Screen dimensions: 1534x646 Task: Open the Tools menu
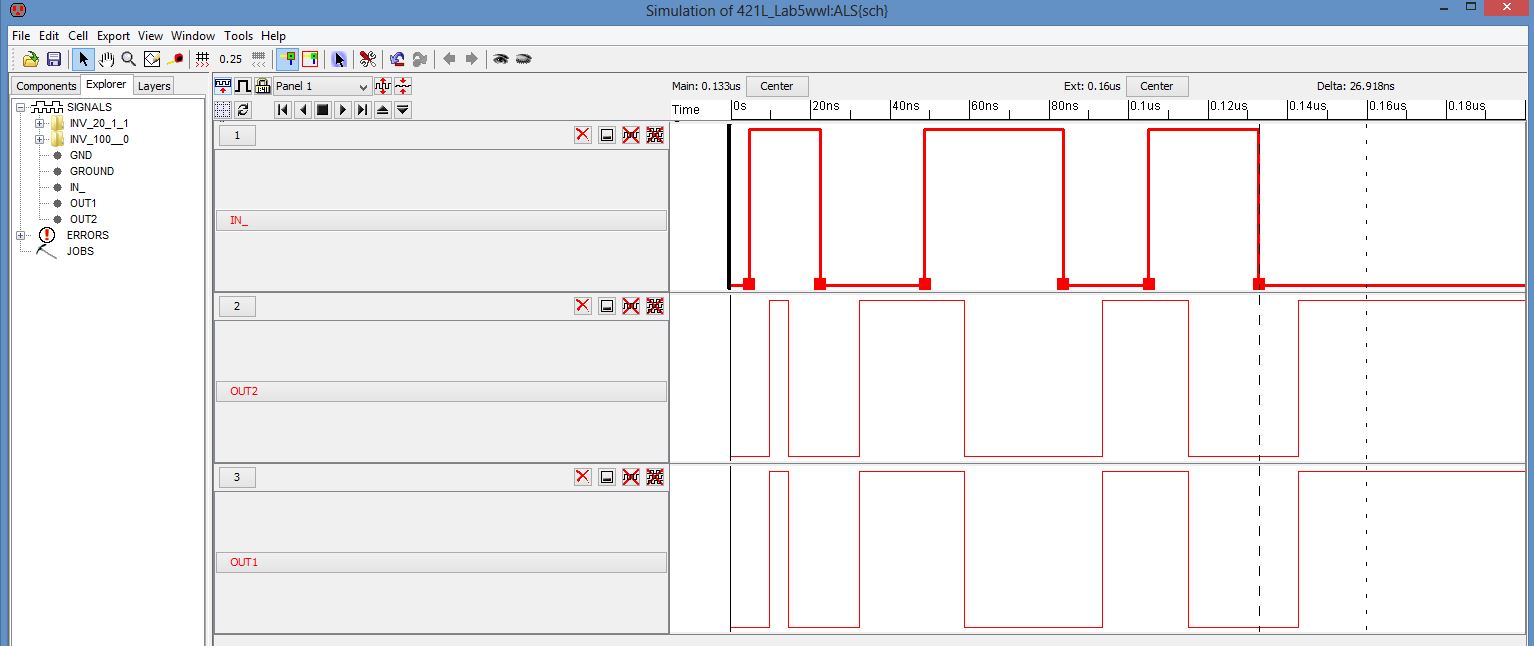tap(239, 36)
